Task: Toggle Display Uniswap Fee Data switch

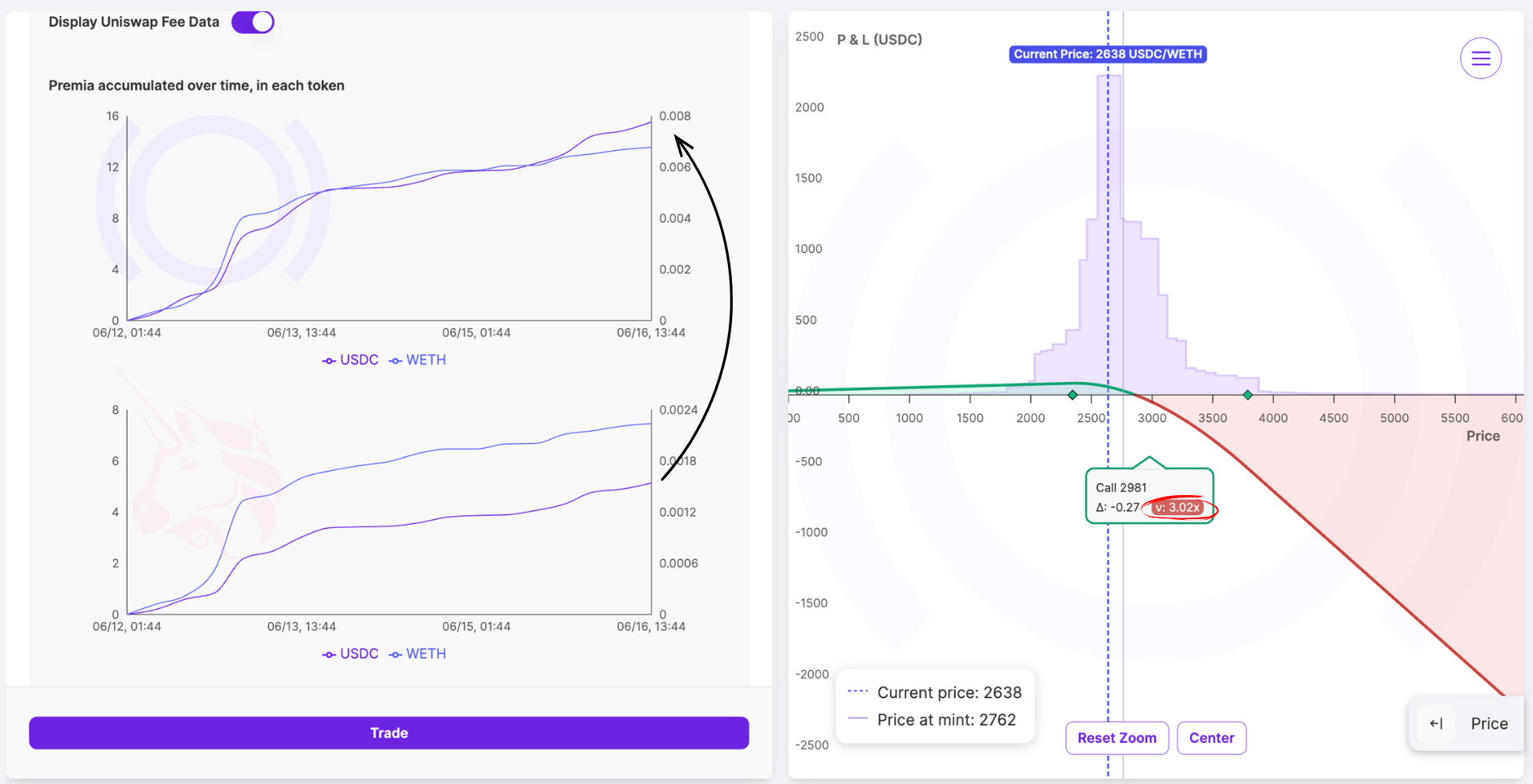Action: (253, 22)
